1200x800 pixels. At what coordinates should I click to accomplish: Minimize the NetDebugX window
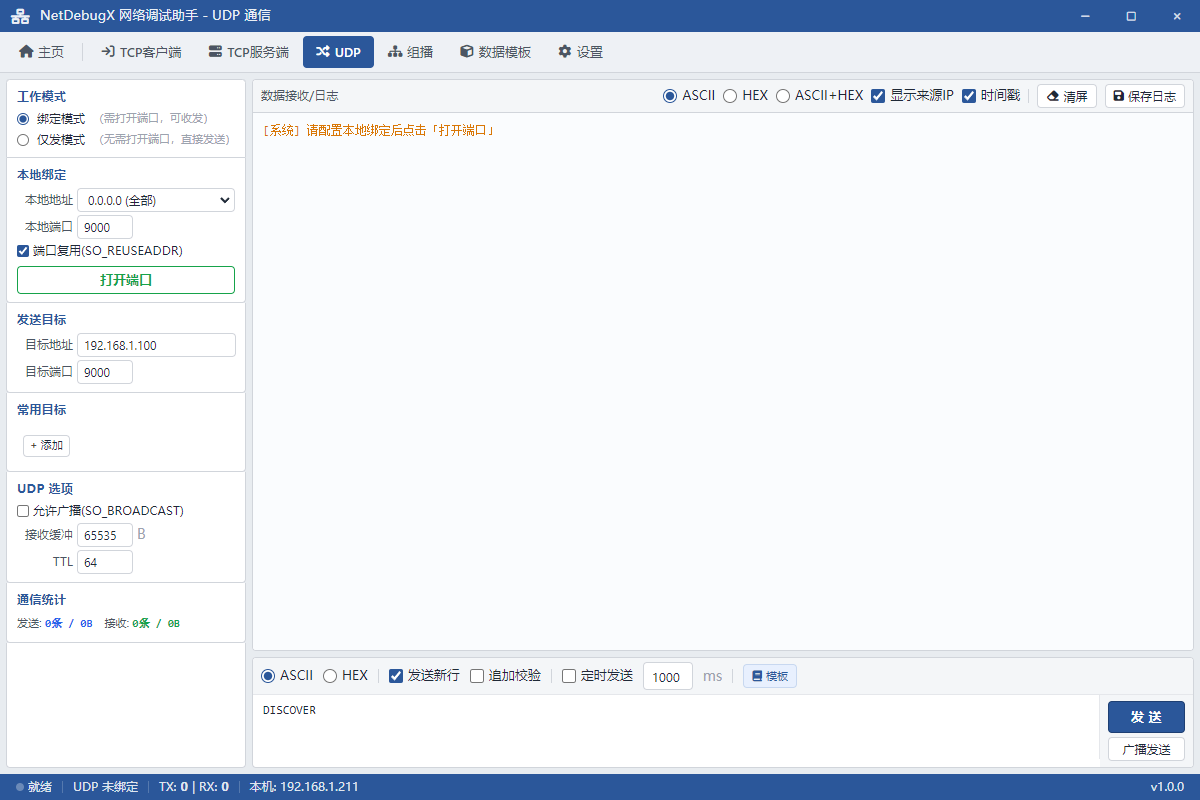1085,16
